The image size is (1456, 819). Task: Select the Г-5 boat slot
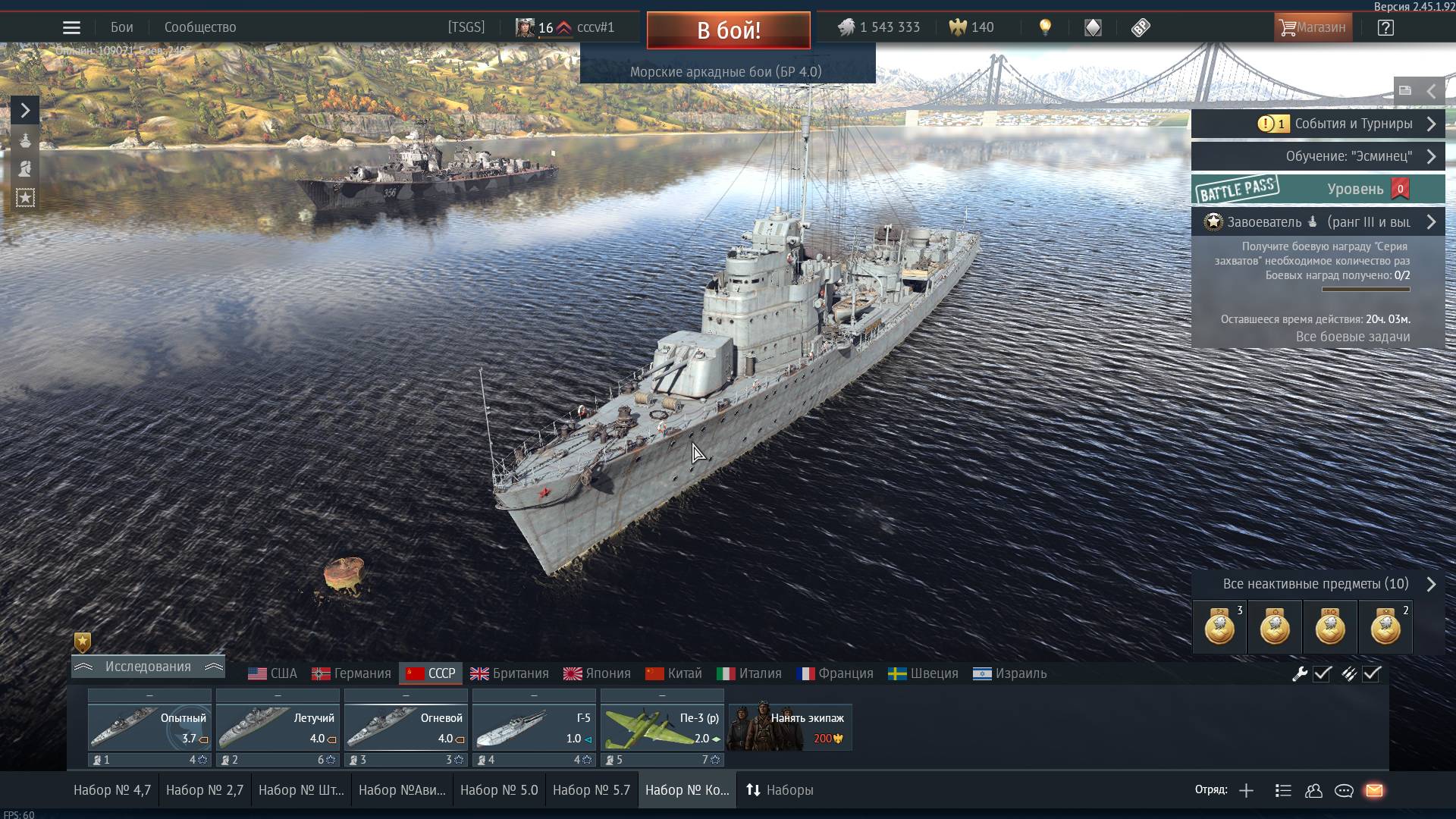pos(534,727)
